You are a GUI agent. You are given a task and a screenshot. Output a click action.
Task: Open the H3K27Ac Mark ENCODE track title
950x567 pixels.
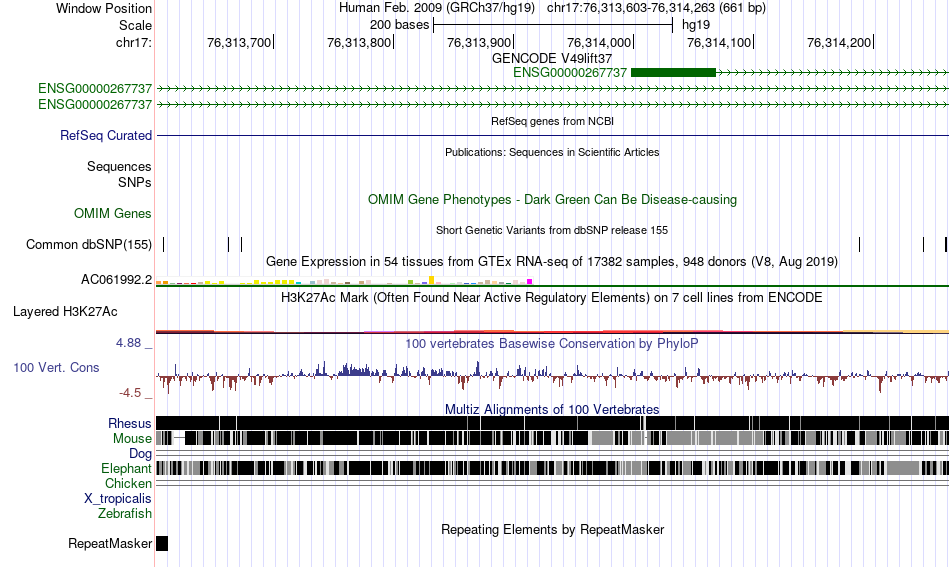tap(552, 297)
